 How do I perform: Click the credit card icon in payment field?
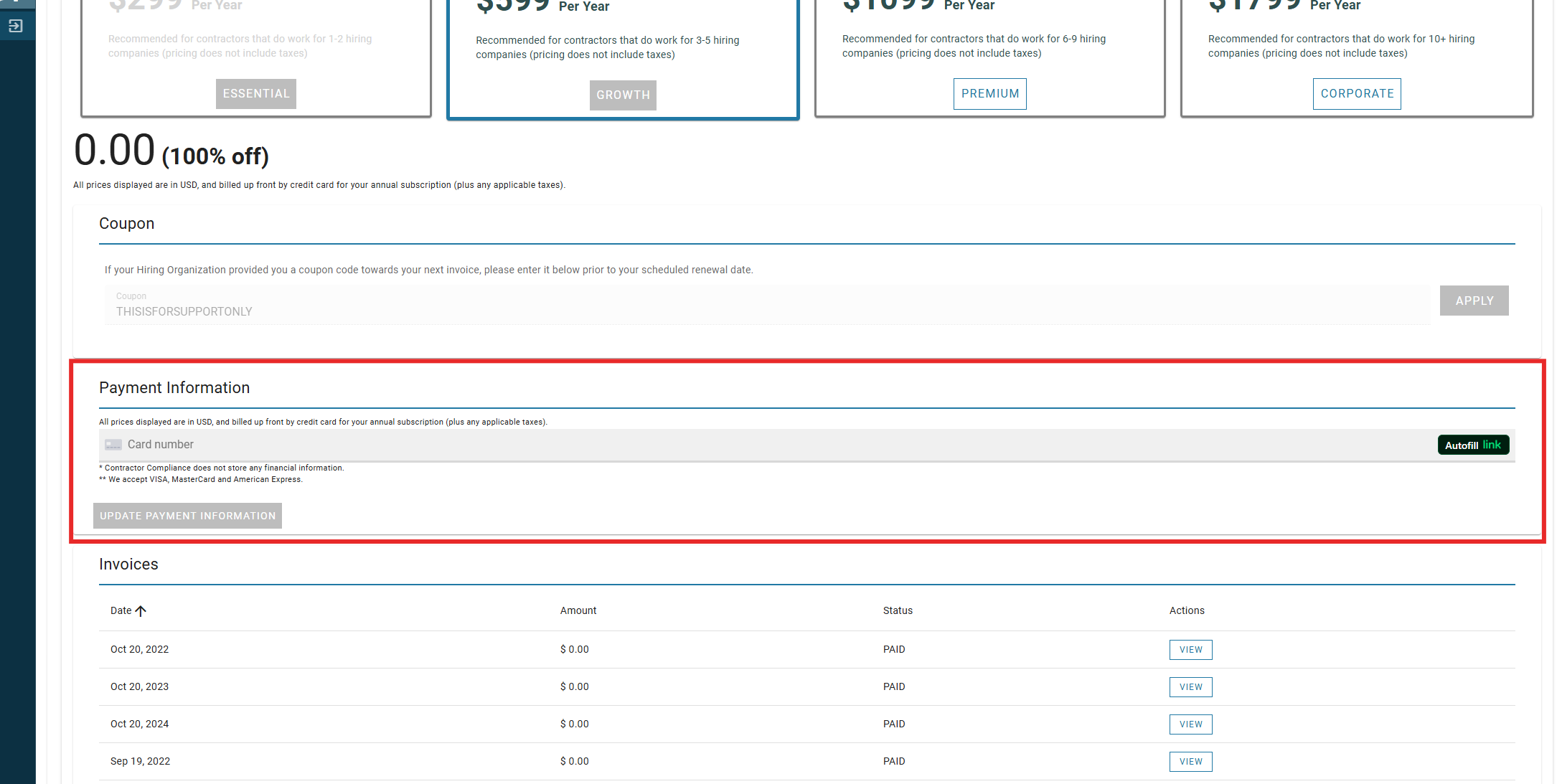[x=113, y=445]
